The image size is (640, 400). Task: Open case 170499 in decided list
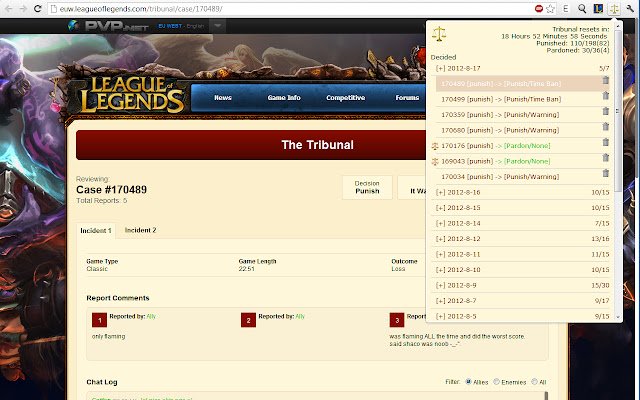(501, 99)
